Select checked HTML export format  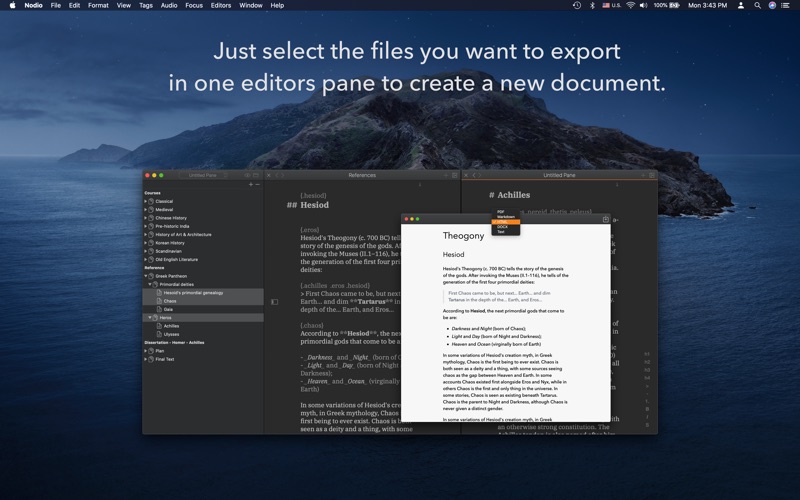(x=506, y=222)
